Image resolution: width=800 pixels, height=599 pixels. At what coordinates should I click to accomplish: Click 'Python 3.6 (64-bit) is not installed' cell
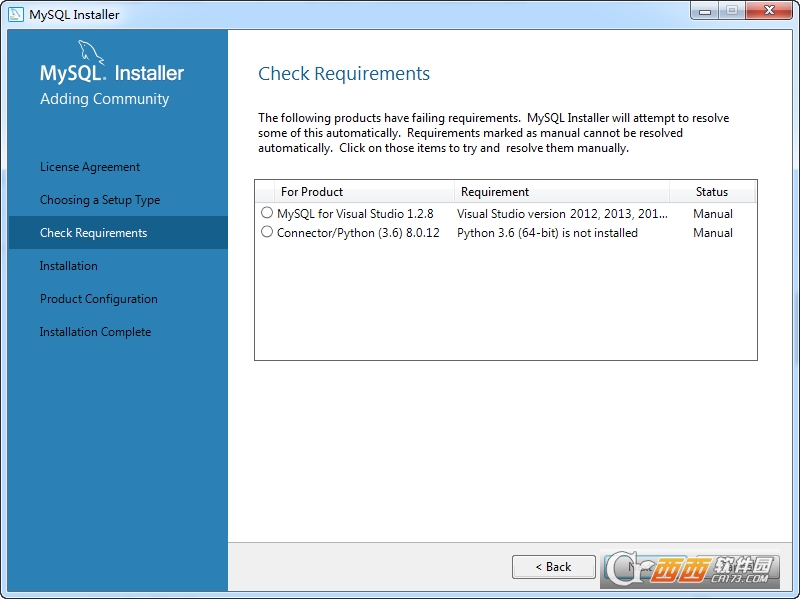547,233
